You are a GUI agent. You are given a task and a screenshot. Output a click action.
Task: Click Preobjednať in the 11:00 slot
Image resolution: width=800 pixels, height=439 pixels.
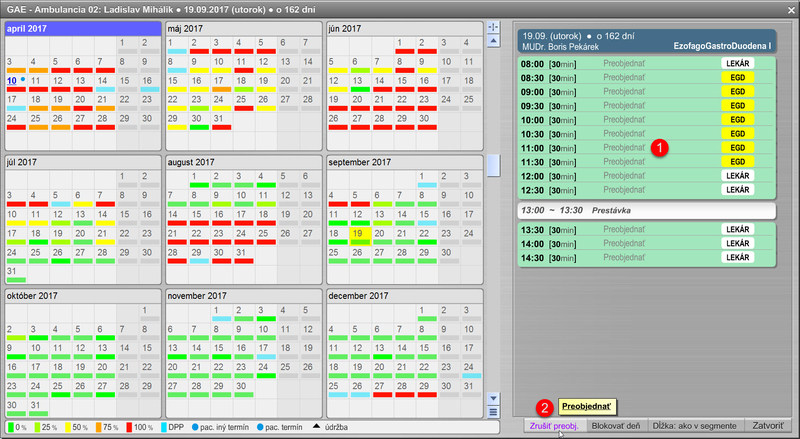pos(624,147)
